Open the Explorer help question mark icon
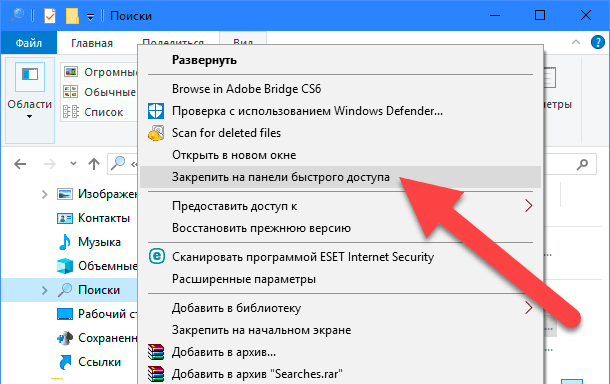610x384 pixels. (x=598, y=42)
